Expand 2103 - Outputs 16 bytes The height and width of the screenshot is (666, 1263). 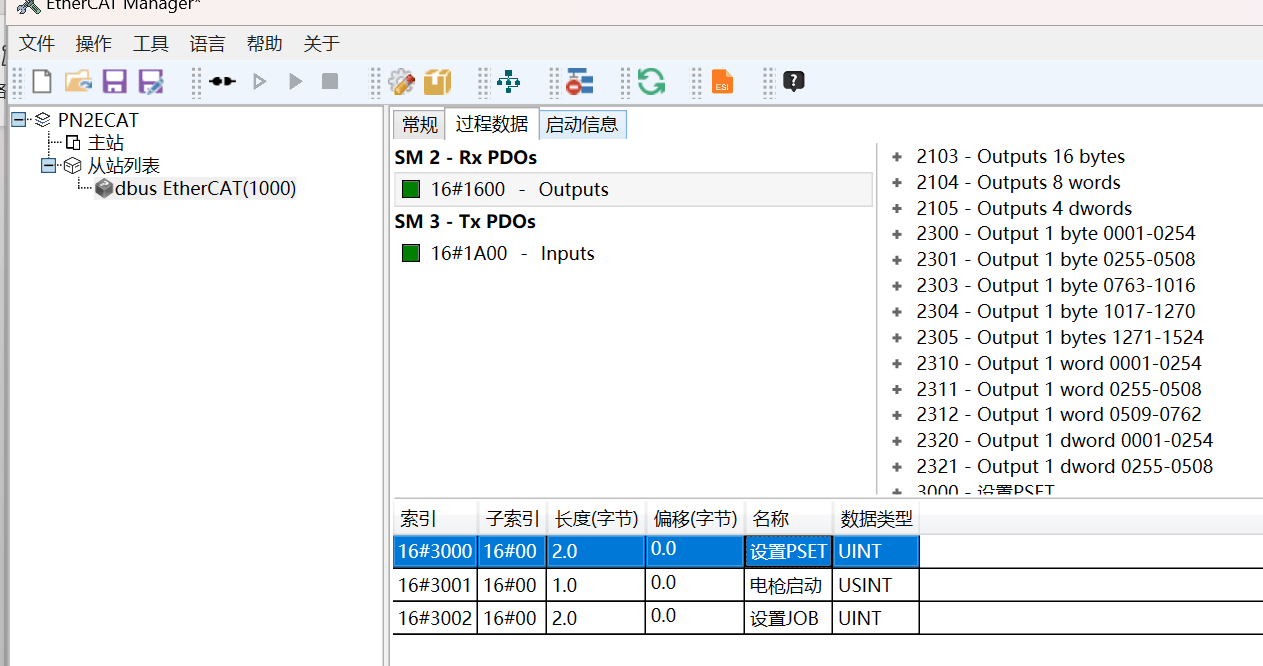(897, 157)
